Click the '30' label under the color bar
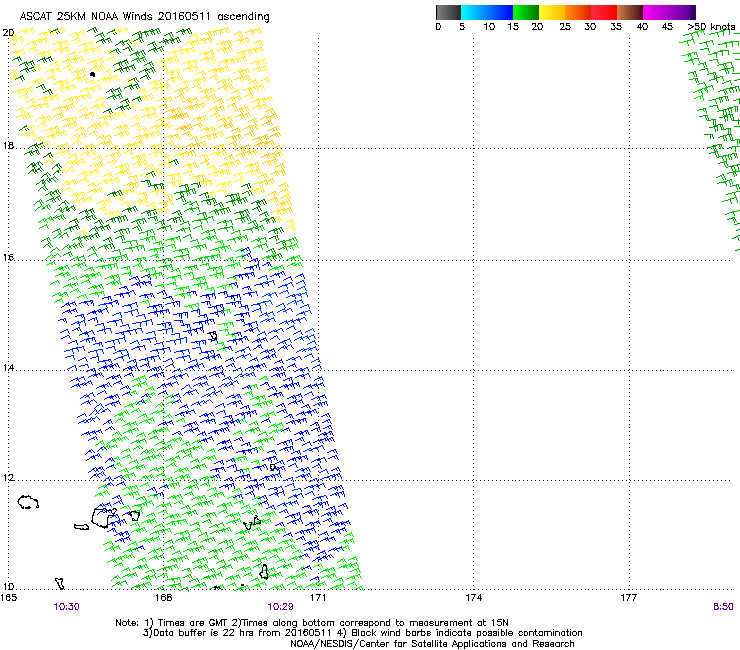 pos(590,27)
